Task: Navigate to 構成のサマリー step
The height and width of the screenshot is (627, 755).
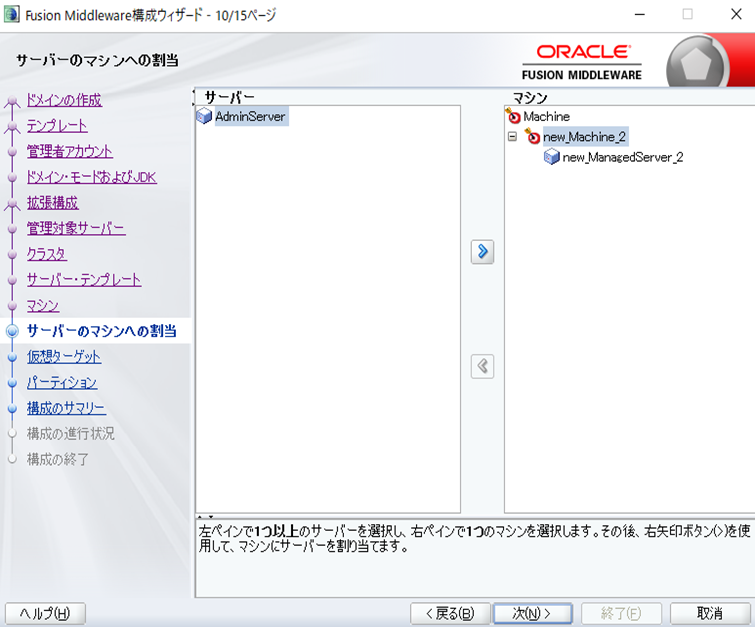Action: tap(66, 408)
